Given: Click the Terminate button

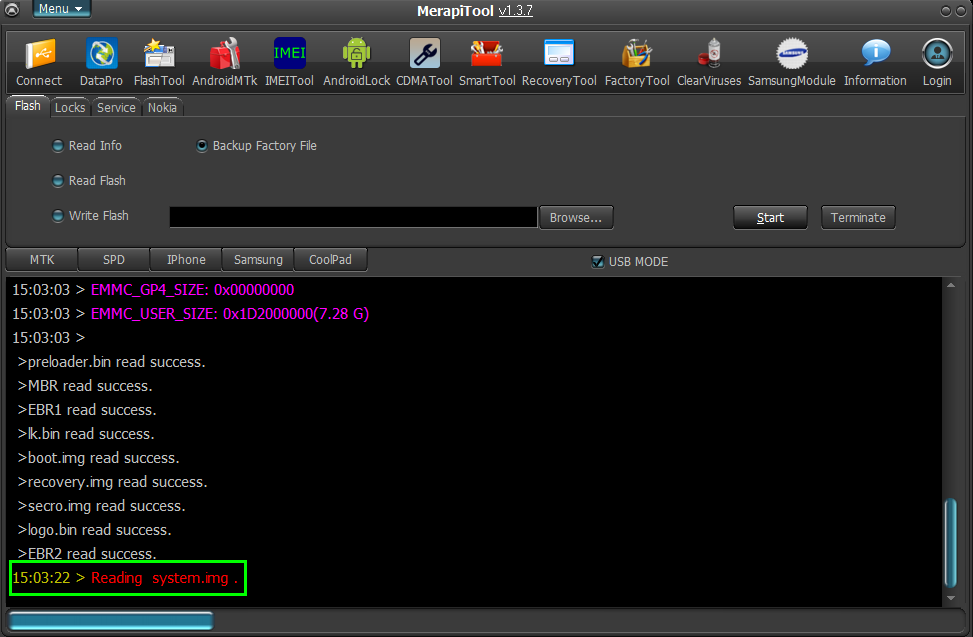Looking at the screenshot, I should 858,218.
